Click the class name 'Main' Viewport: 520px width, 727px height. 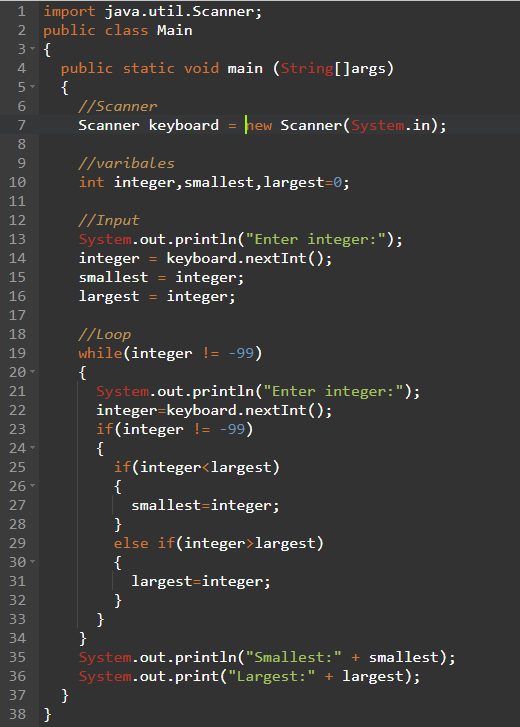pos(174,31)
